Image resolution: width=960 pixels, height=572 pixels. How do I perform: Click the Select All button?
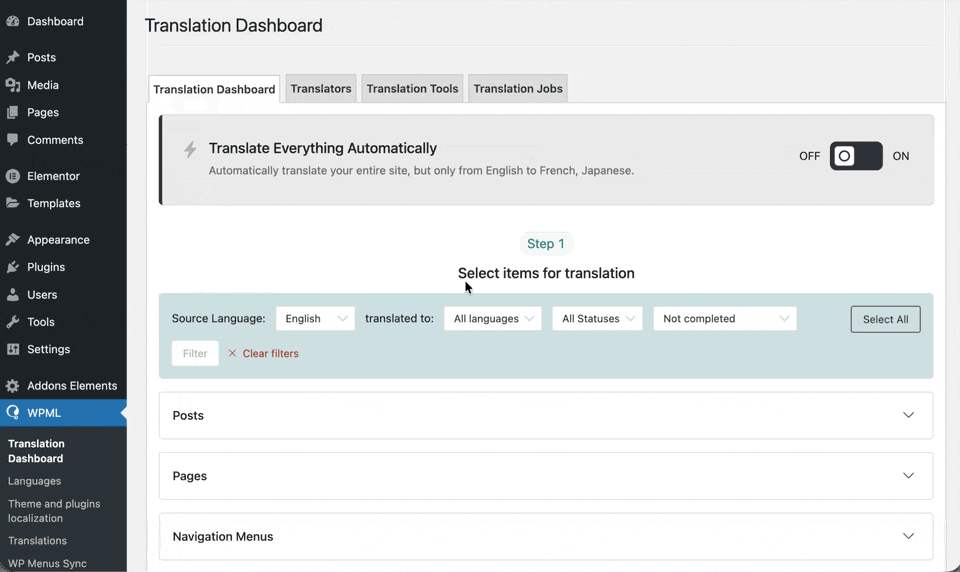click(885, 319)
